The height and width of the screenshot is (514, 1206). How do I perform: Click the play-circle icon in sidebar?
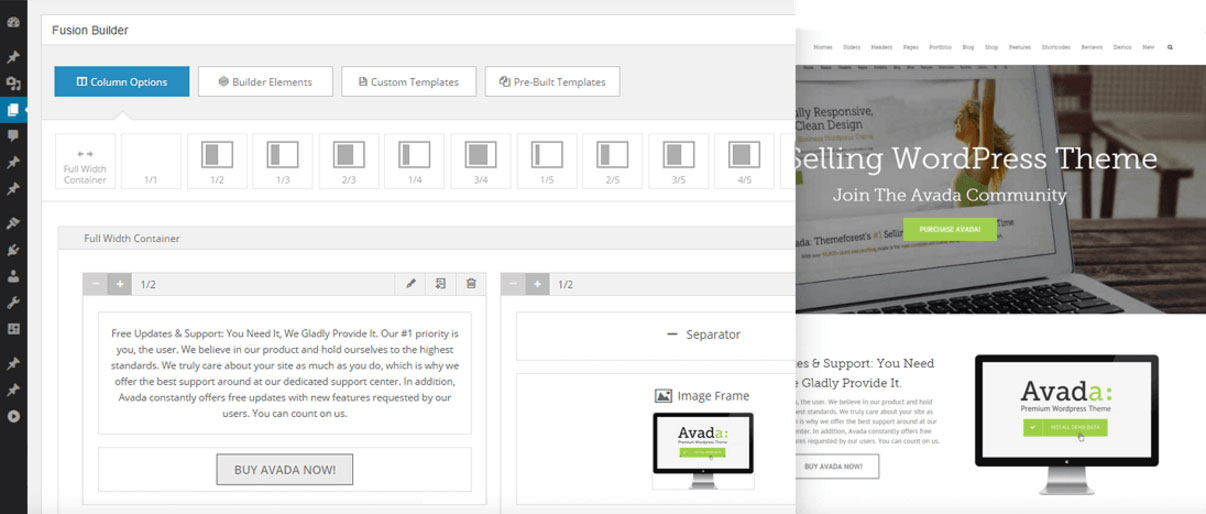click(x=13, y=416)
